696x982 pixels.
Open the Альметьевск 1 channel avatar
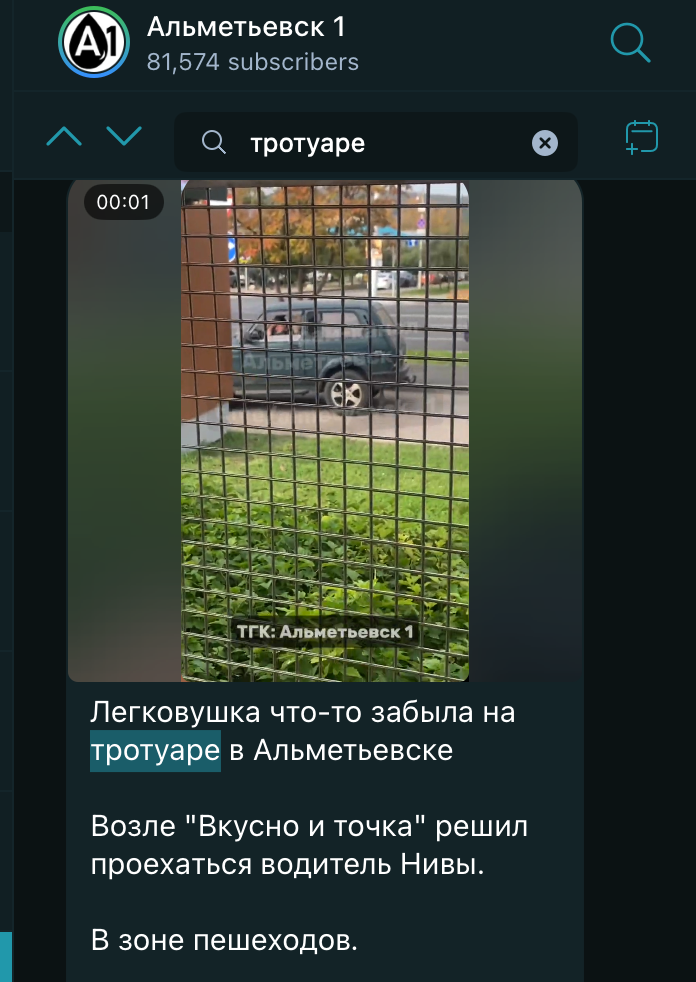pos(94,43)
